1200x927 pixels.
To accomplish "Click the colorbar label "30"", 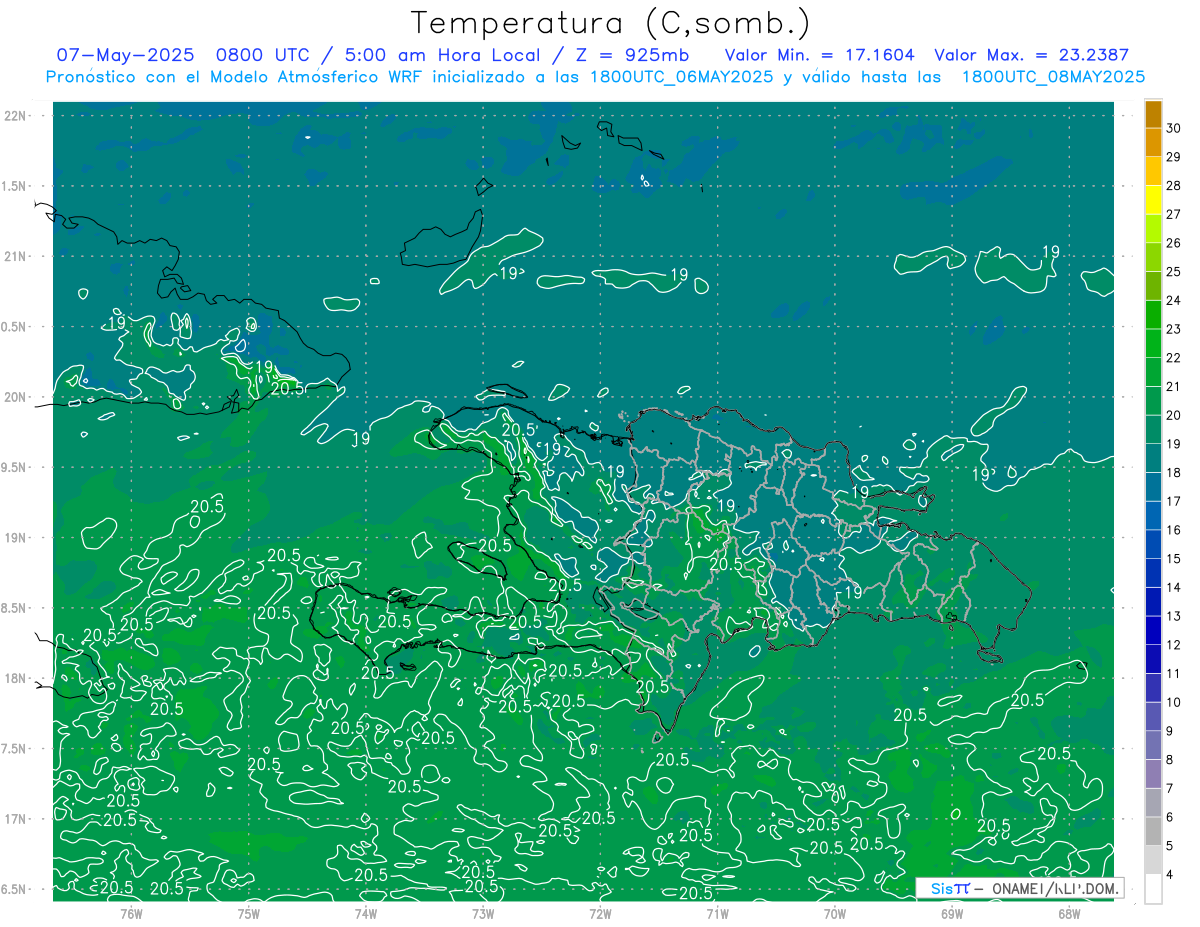I will (1173, 128).
